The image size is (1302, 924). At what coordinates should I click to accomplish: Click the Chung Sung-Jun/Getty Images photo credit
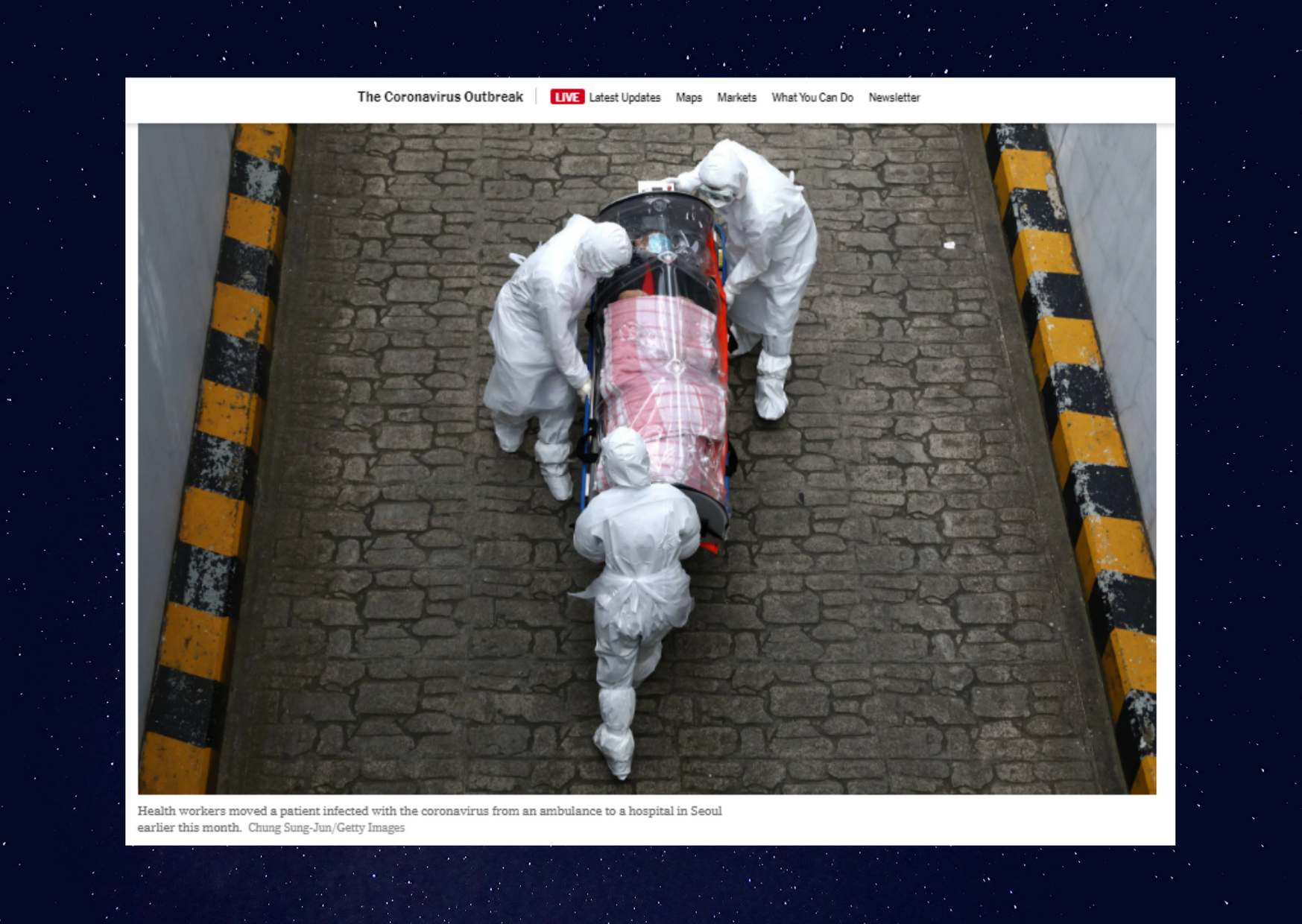pyautogui.click(x=326, y=828)
